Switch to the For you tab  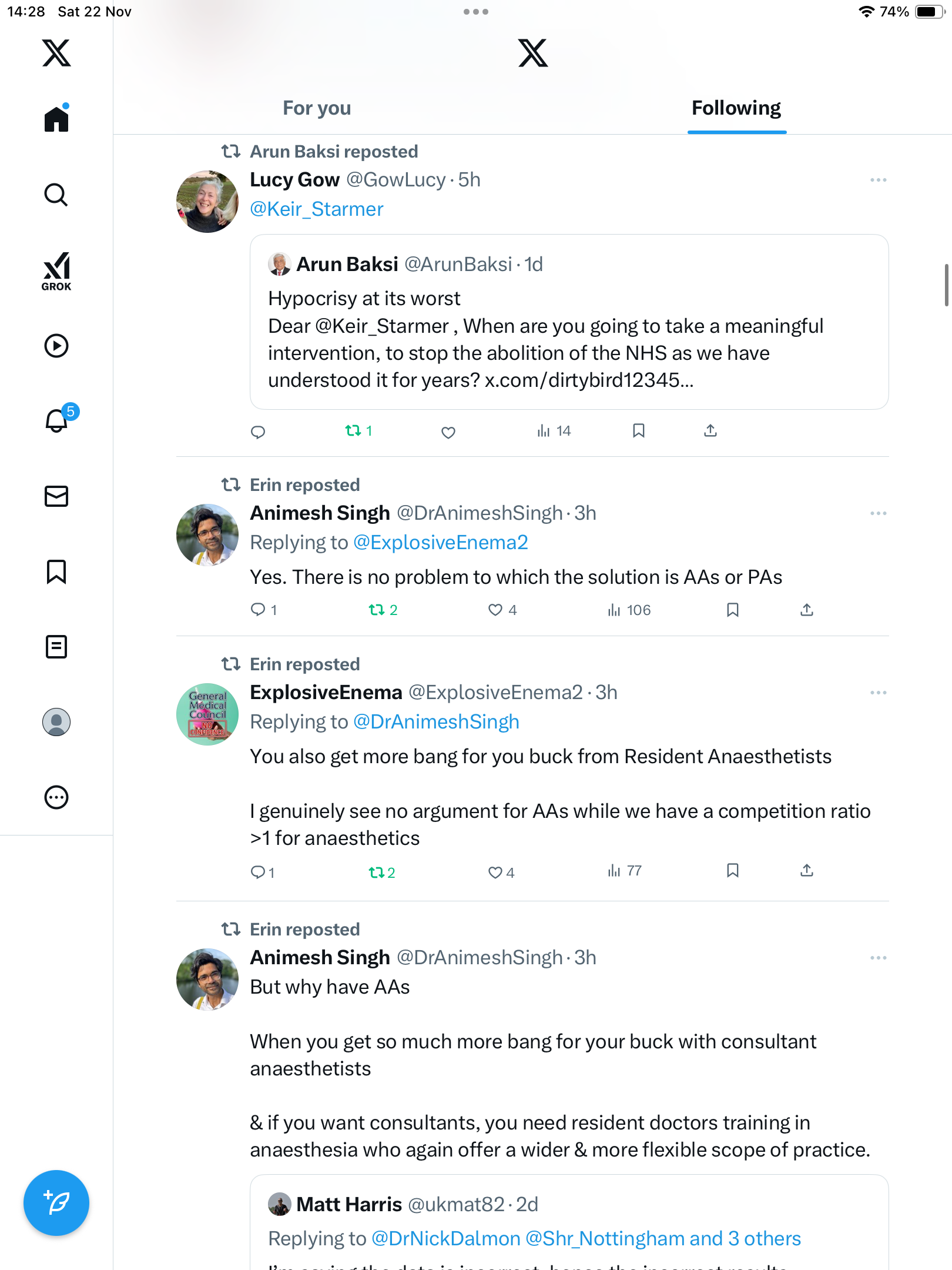click(x=317, y=108)
